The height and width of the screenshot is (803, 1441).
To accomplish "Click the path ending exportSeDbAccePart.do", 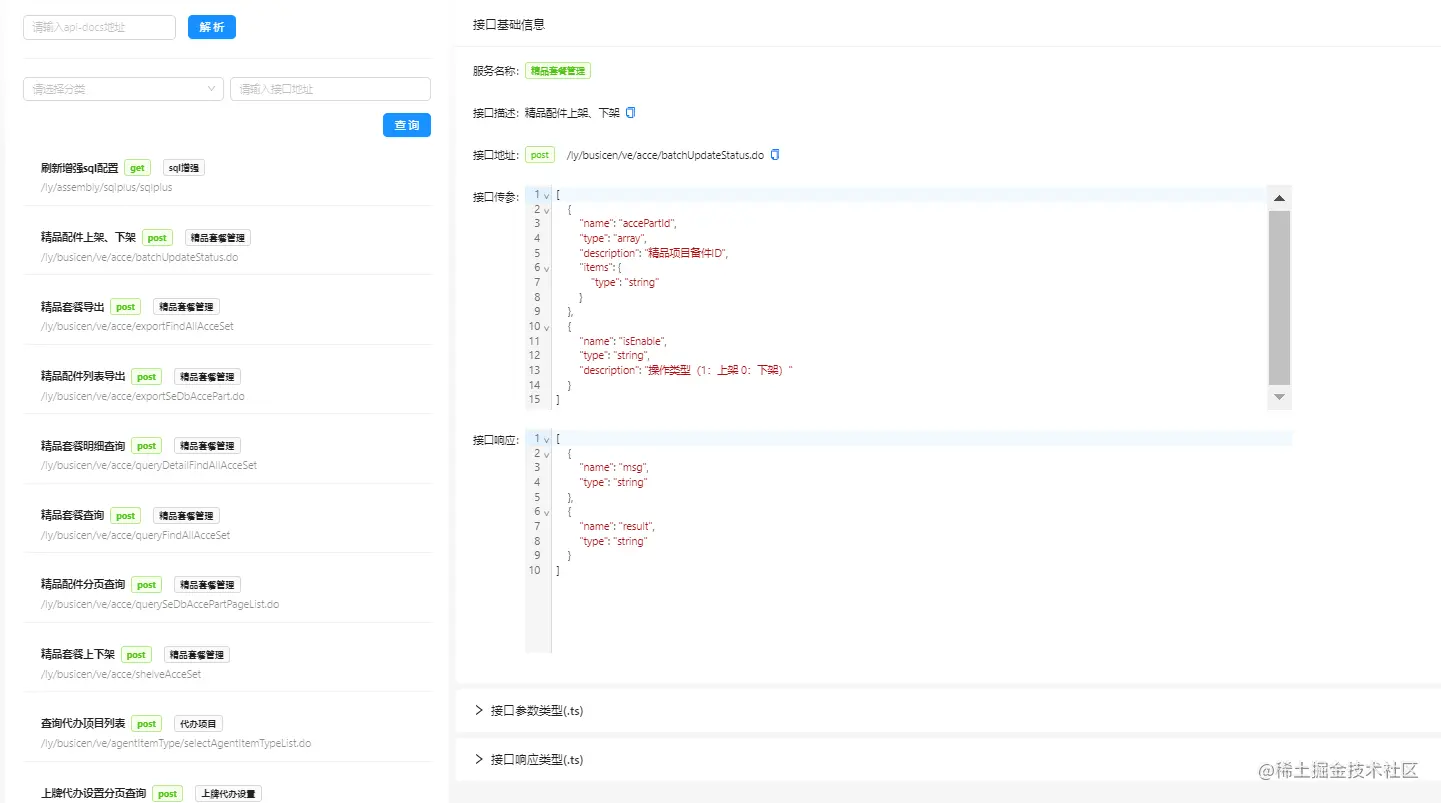I will 143,396.
